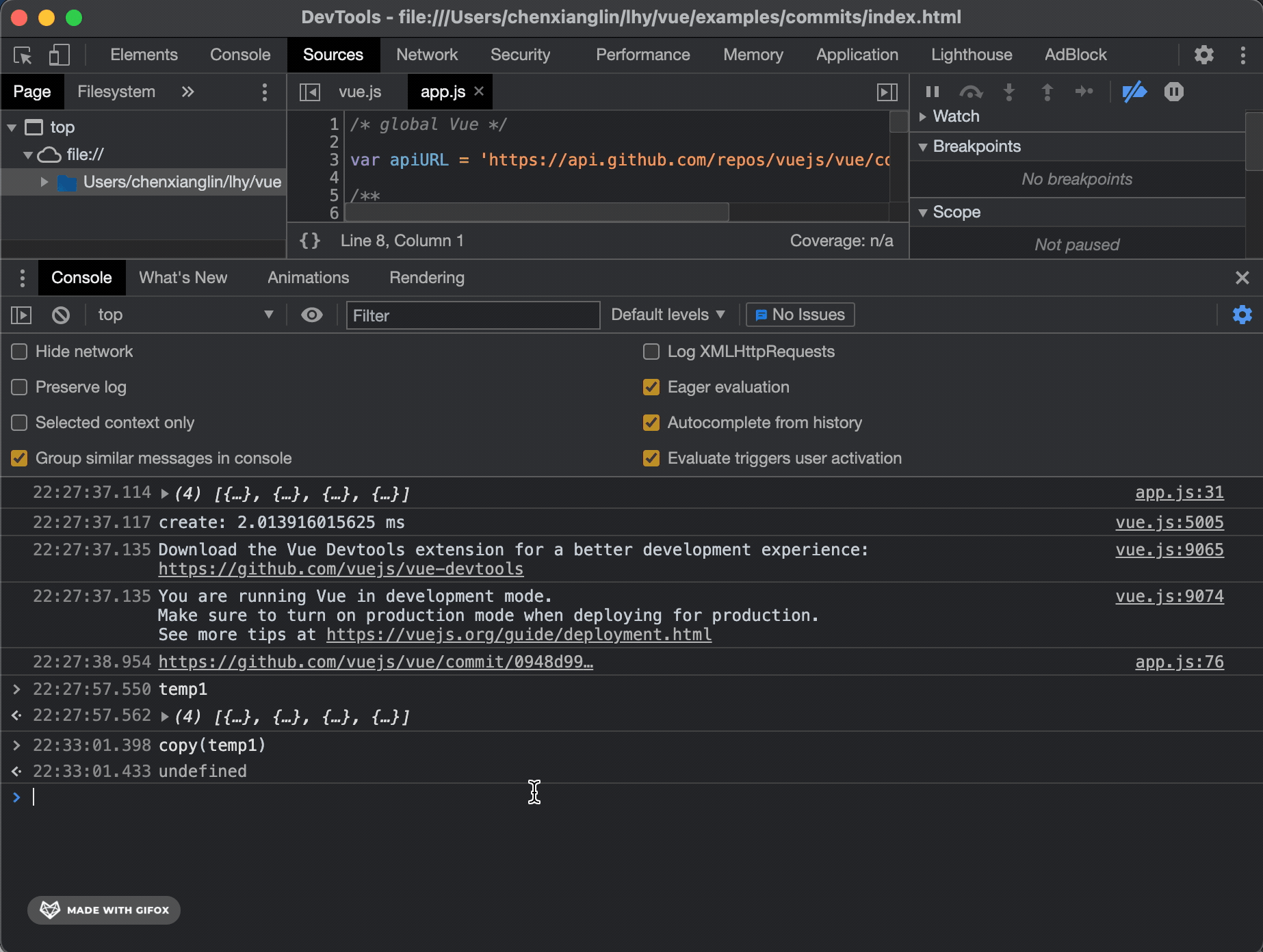Click the console Filter input field
This screenshot has width=1263, height=952.
tap(473, 315)
